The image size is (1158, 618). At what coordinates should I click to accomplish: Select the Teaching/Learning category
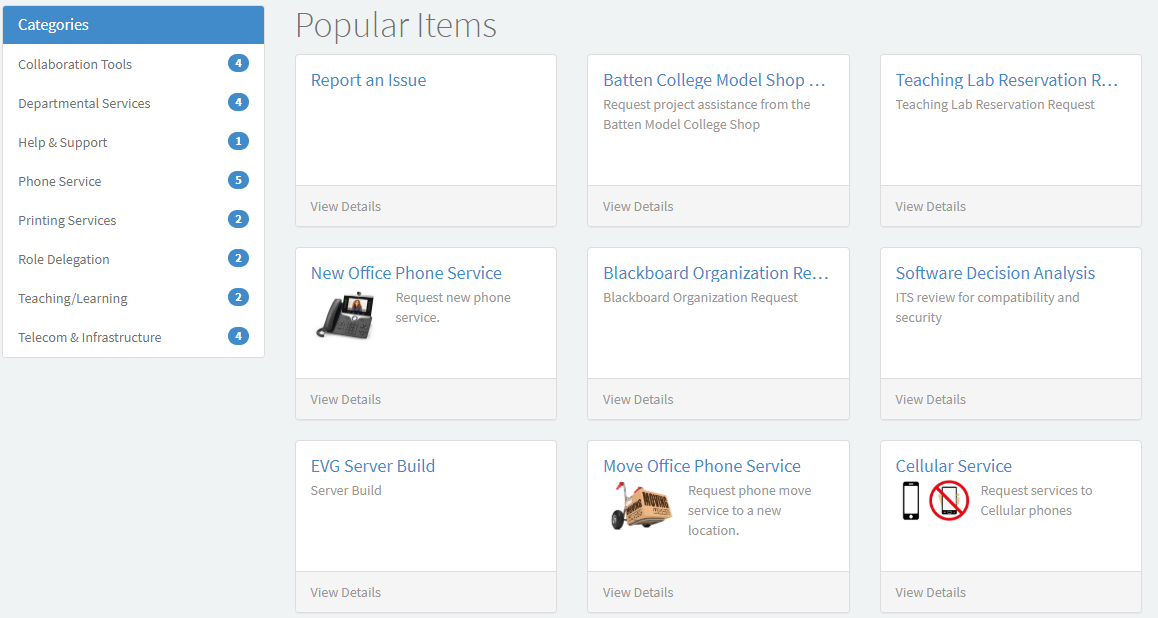tap(73, 298)
